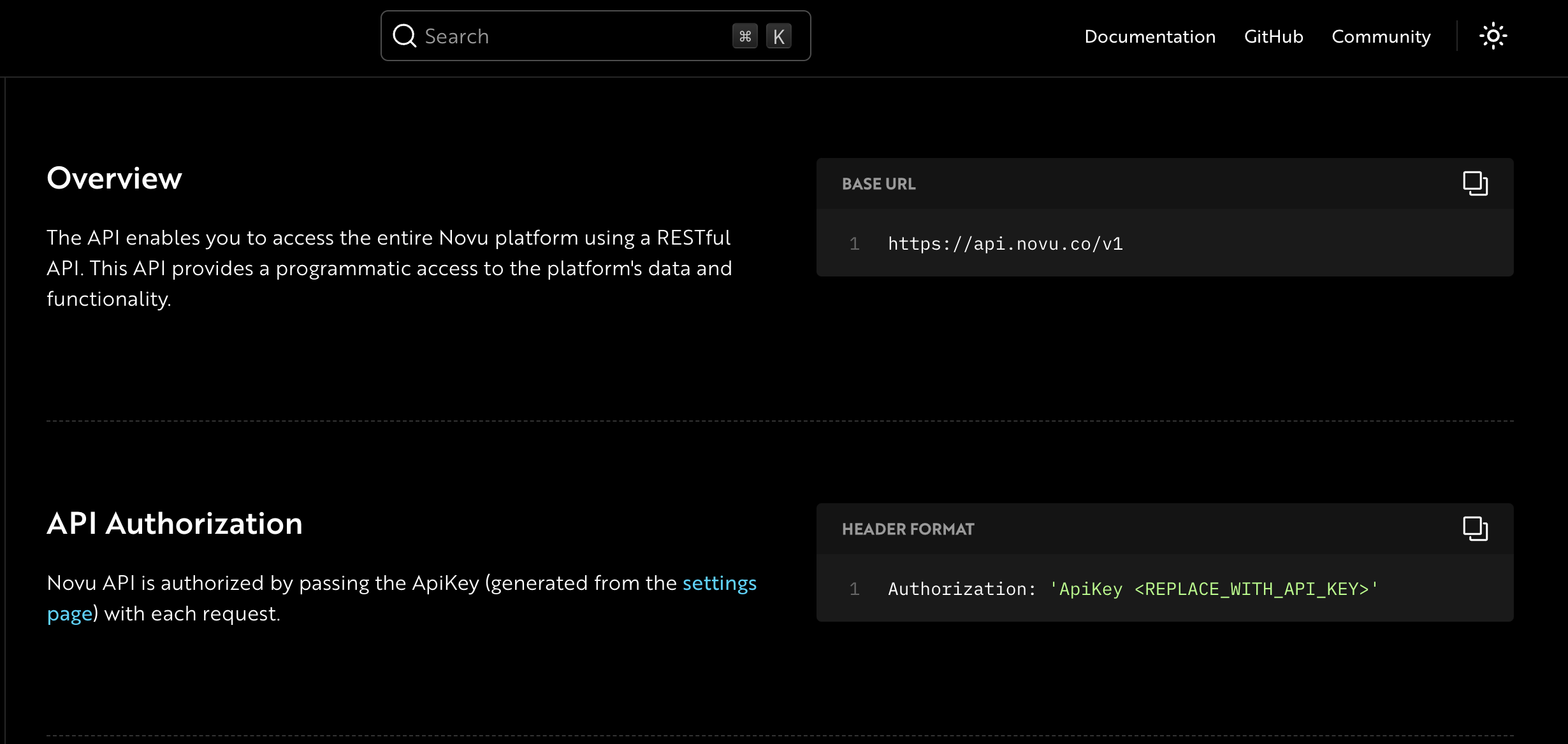Follow the settings page hyperlink

tap(719, 583)
